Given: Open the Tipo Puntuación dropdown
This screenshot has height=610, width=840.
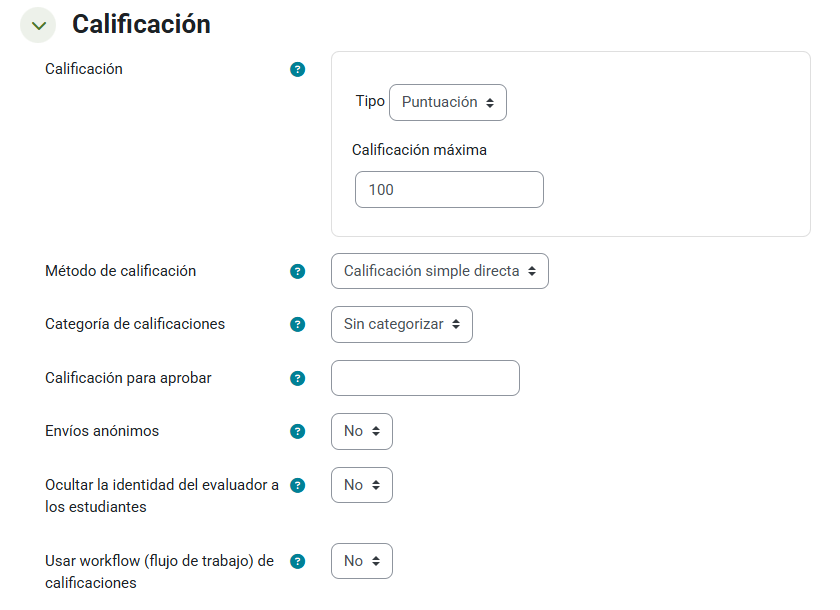Looking at the screenshot, I should [x=448, y=102].
